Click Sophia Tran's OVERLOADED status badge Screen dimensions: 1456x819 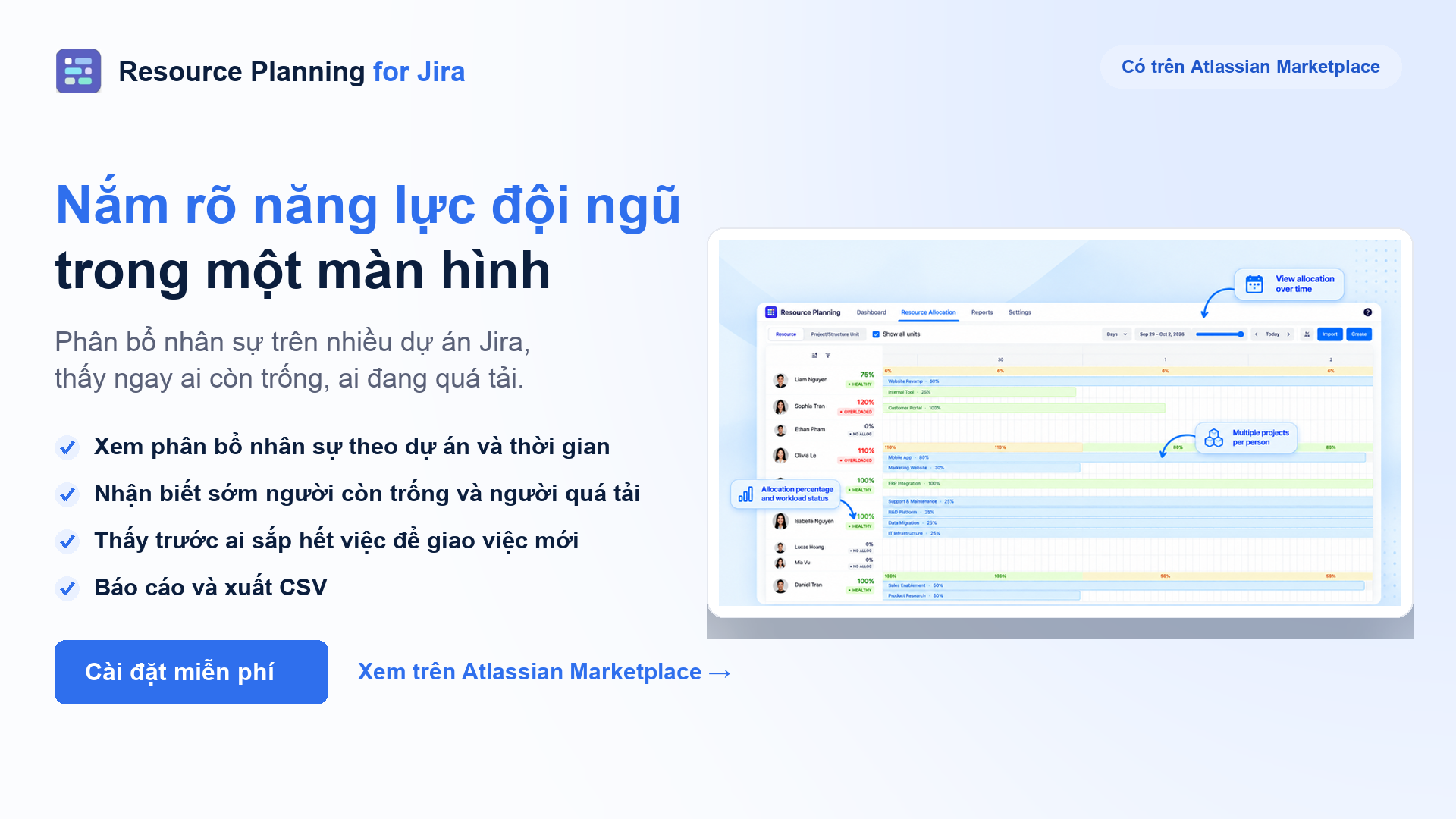pos(856,412)
